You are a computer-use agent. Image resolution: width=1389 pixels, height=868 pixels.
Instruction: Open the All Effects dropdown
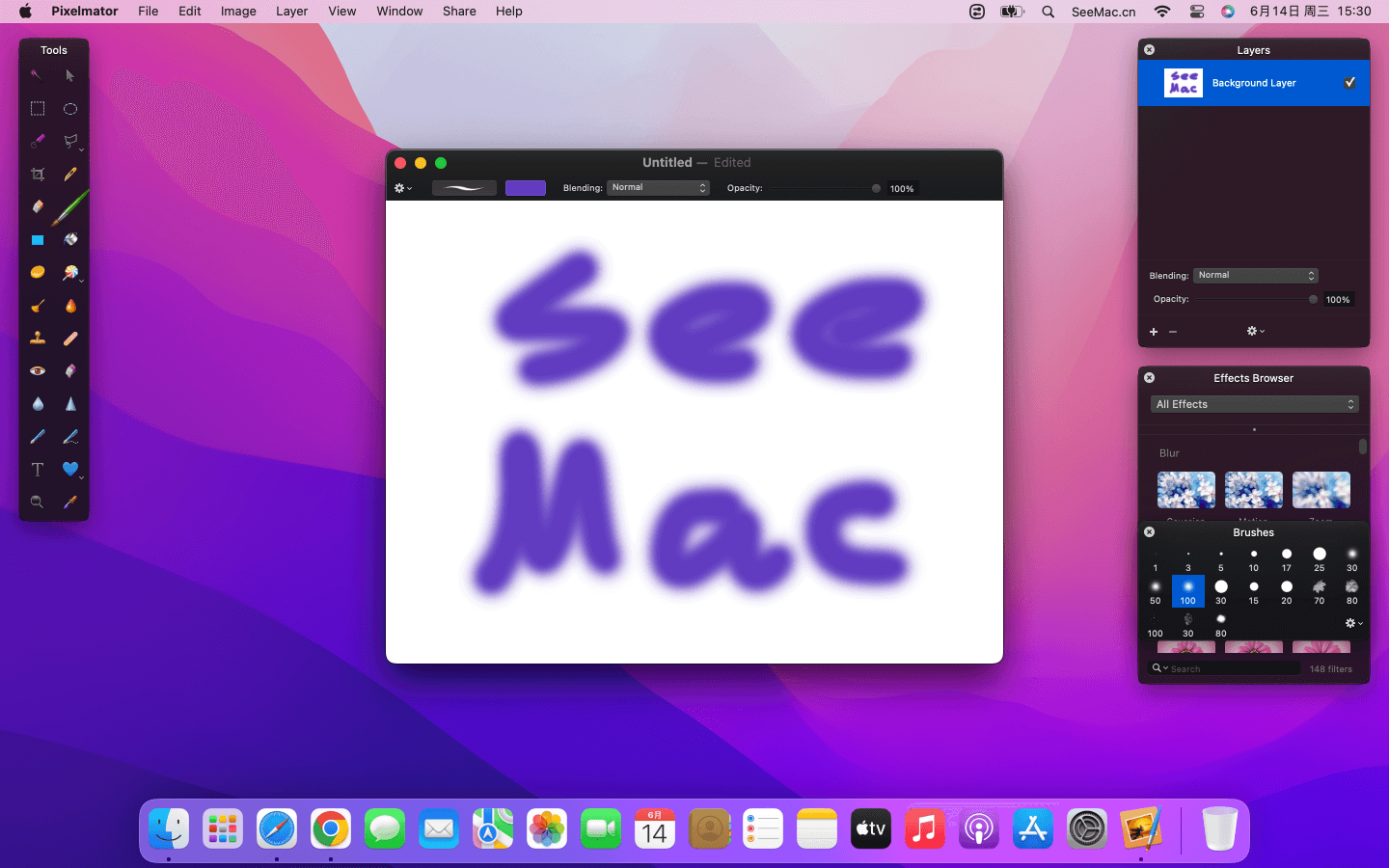tap(1254, 404)
